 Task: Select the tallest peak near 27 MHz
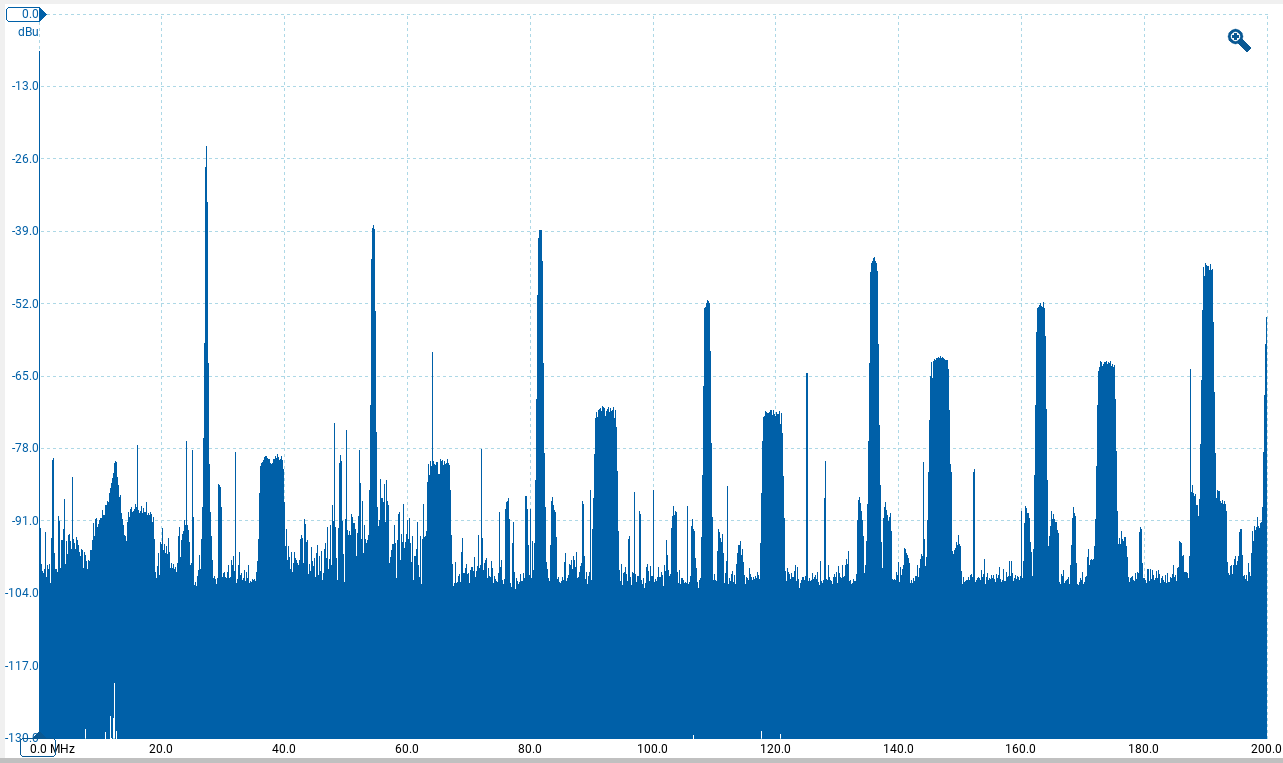(206, 150)
